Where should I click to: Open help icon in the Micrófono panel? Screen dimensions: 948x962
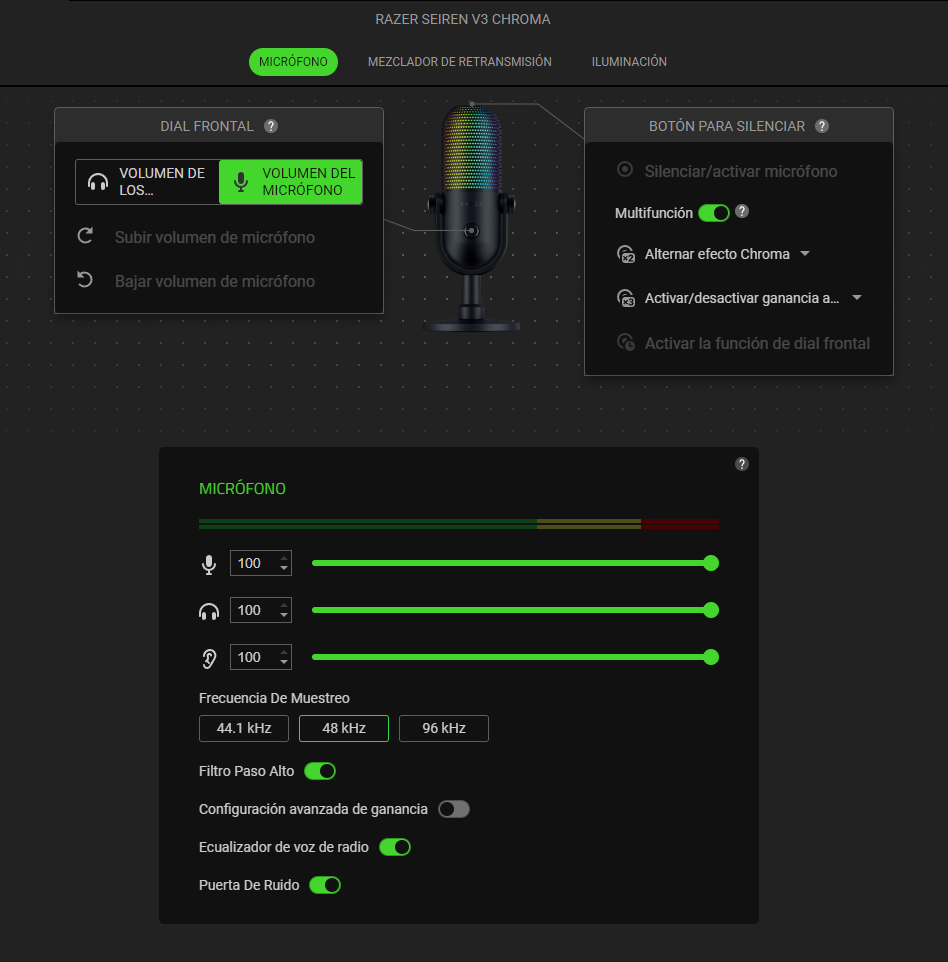coord(742,464)
